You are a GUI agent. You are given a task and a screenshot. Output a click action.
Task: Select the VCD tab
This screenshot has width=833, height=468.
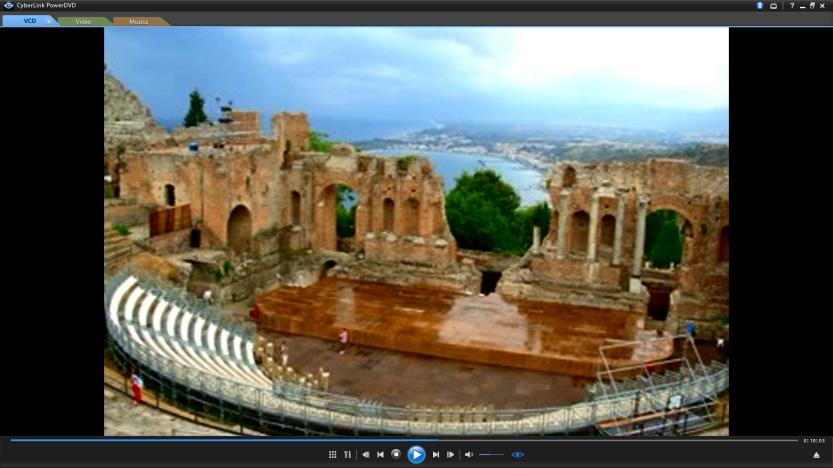pyautogui.click(x=30, y=21)
